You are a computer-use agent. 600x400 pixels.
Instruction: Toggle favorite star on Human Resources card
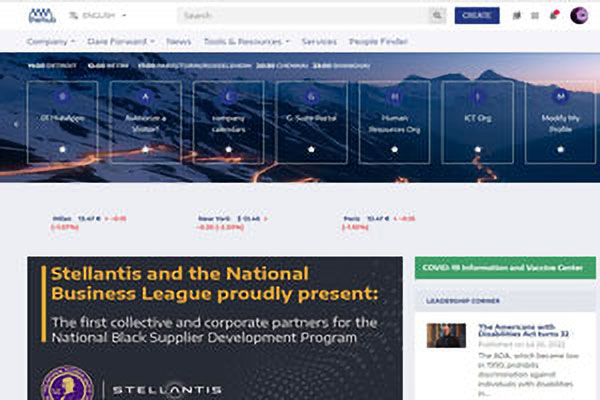(x=395, y=149)
